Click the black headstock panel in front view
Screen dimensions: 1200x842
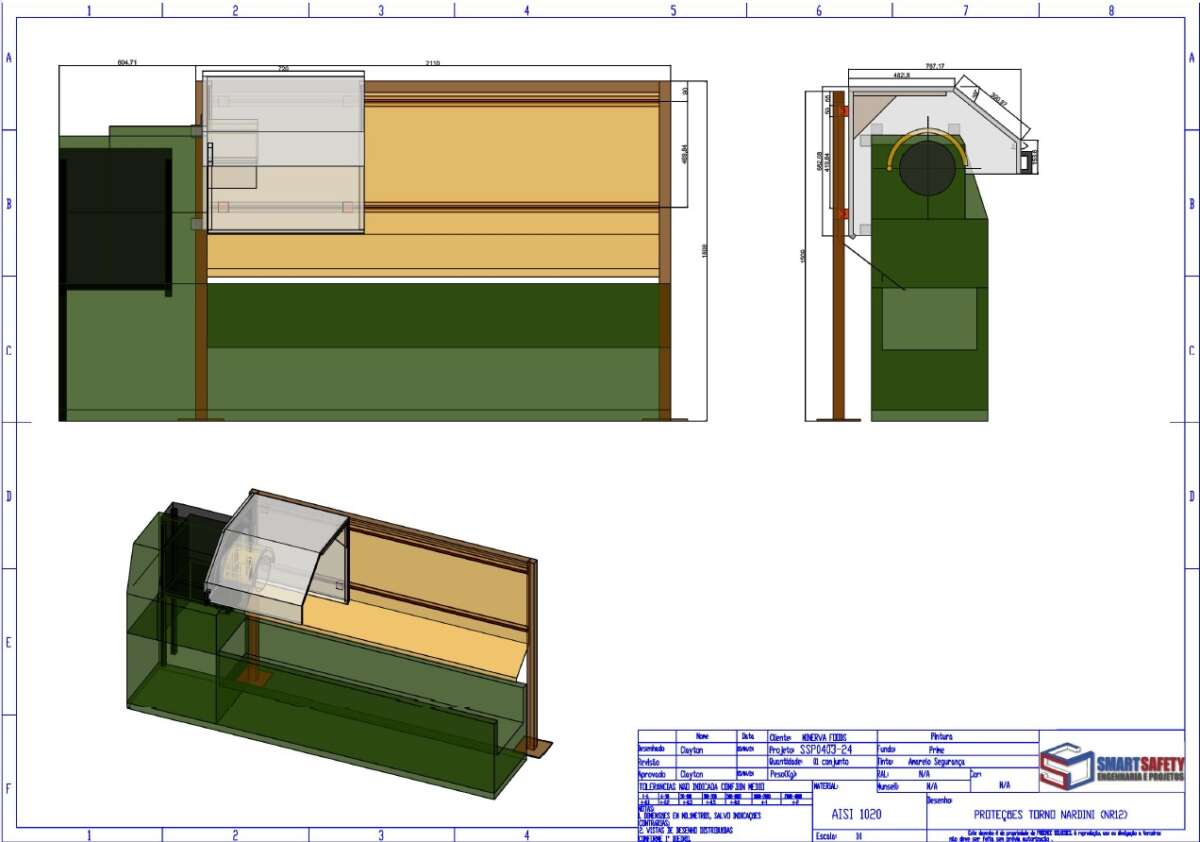114,218
